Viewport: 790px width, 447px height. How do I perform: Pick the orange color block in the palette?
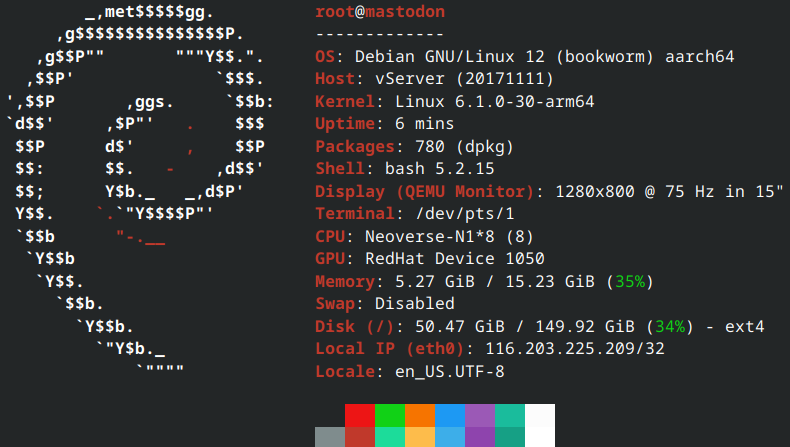(x=420, y=415)
